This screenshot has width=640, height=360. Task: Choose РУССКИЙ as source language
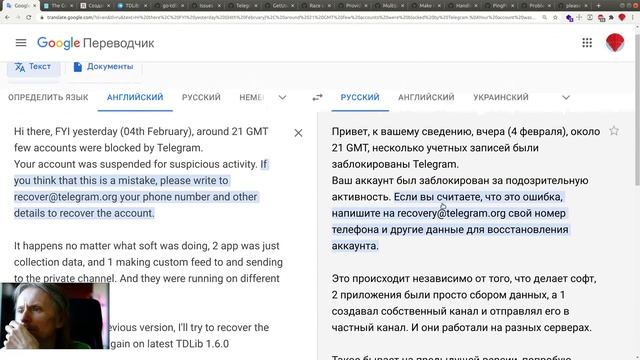[x=201, y=97]
